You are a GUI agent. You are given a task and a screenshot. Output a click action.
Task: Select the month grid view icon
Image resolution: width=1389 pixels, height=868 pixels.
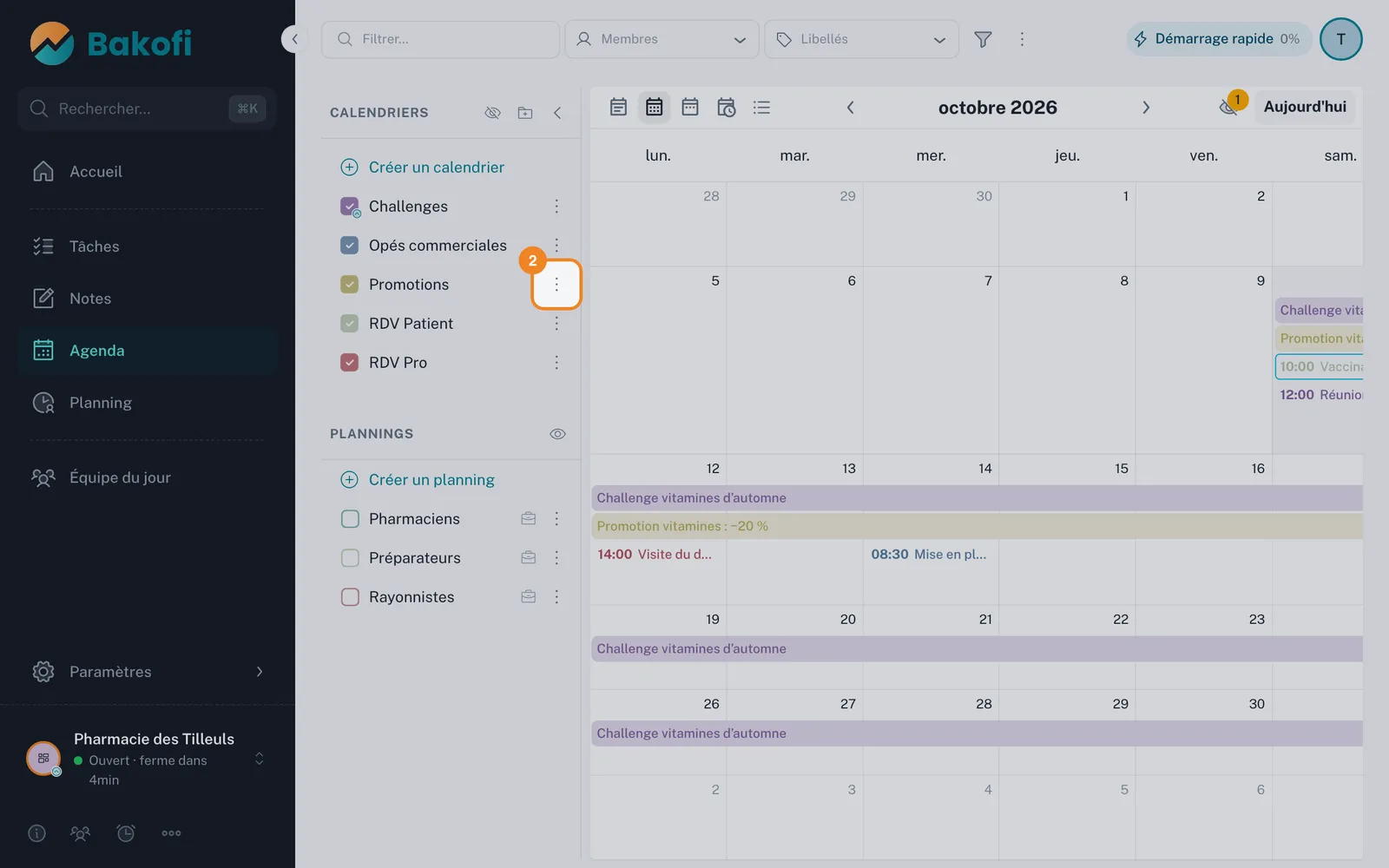pos(655,108)
